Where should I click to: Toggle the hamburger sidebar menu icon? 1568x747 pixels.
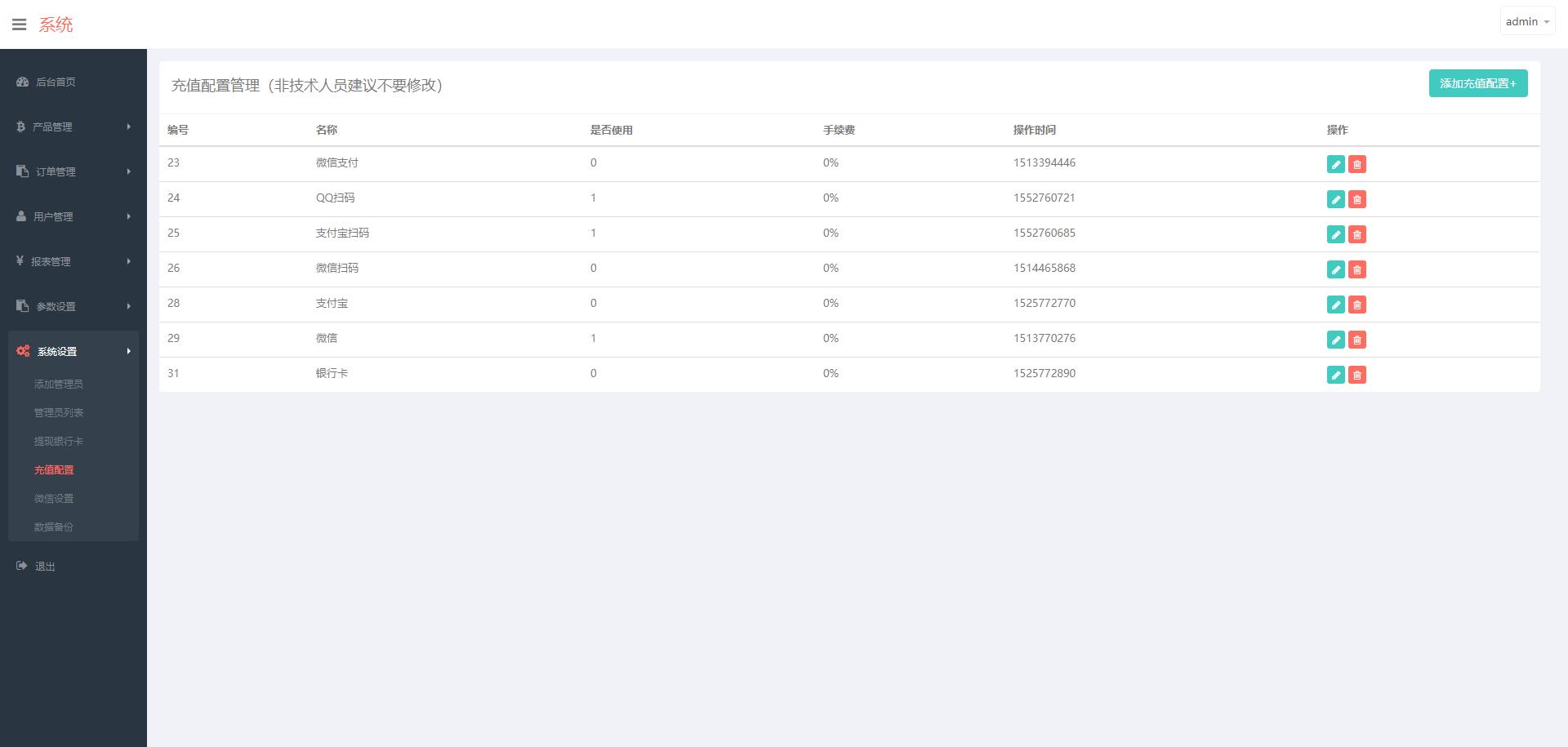coord(19,24)
